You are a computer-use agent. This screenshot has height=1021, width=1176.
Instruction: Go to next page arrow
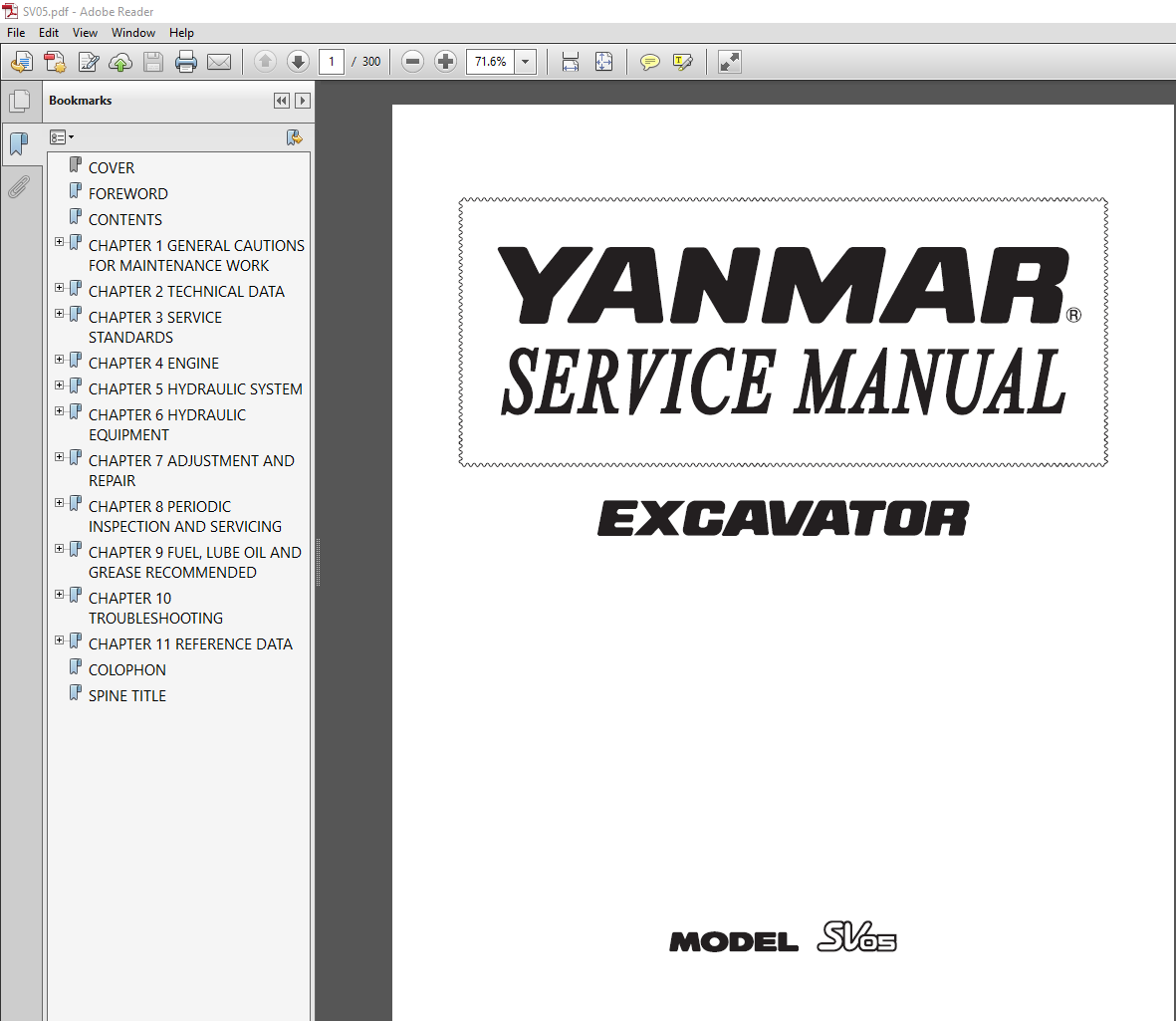pos(298,62)
